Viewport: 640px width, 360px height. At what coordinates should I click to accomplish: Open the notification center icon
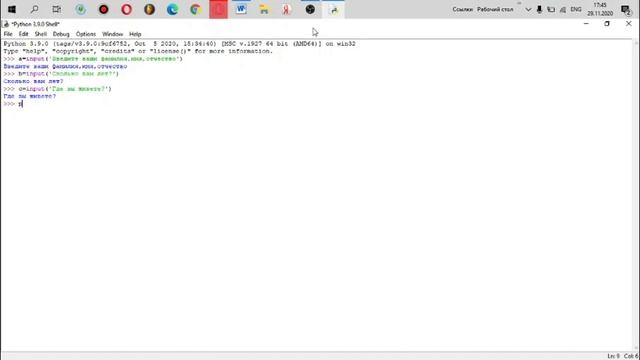click(x=625, y=9)
